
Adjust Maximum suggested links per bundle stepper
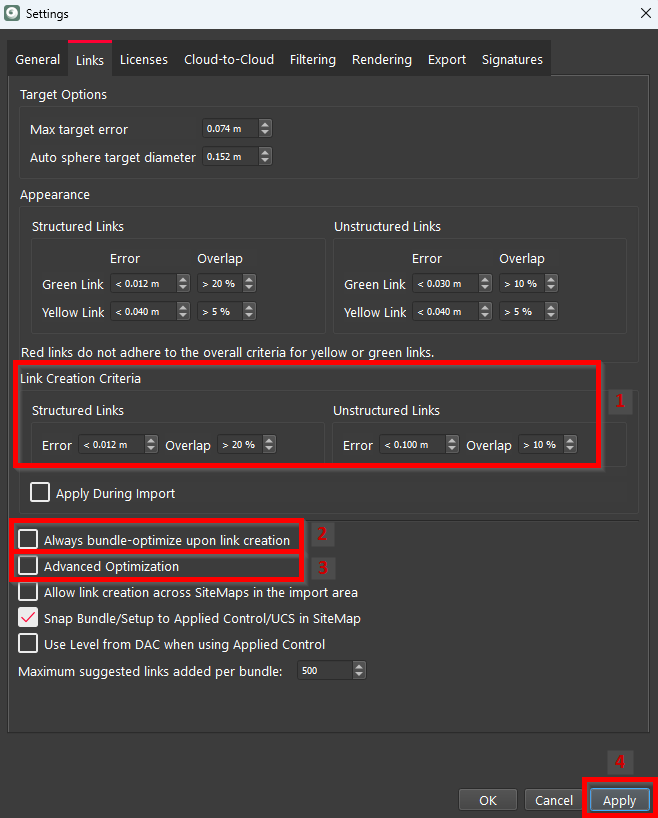pyautogui.click(x=360, y=671)
